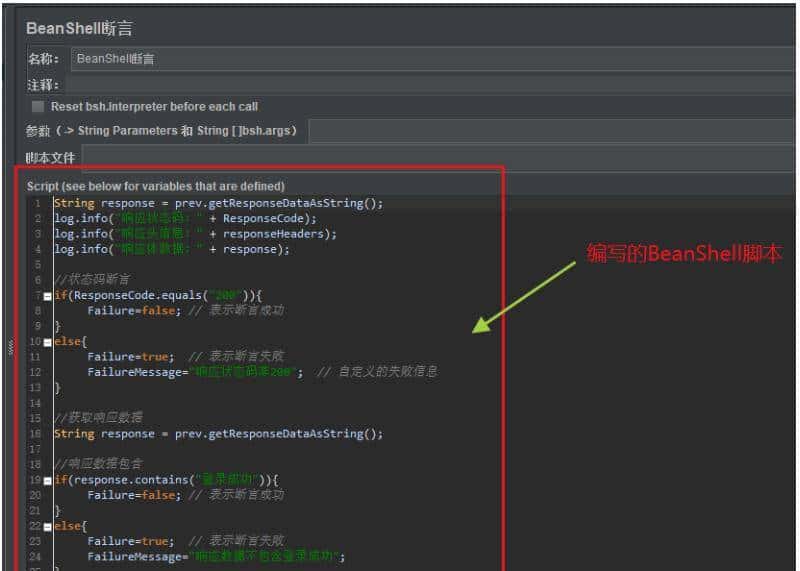Click line number 5 in the gutter

point(37,264)
